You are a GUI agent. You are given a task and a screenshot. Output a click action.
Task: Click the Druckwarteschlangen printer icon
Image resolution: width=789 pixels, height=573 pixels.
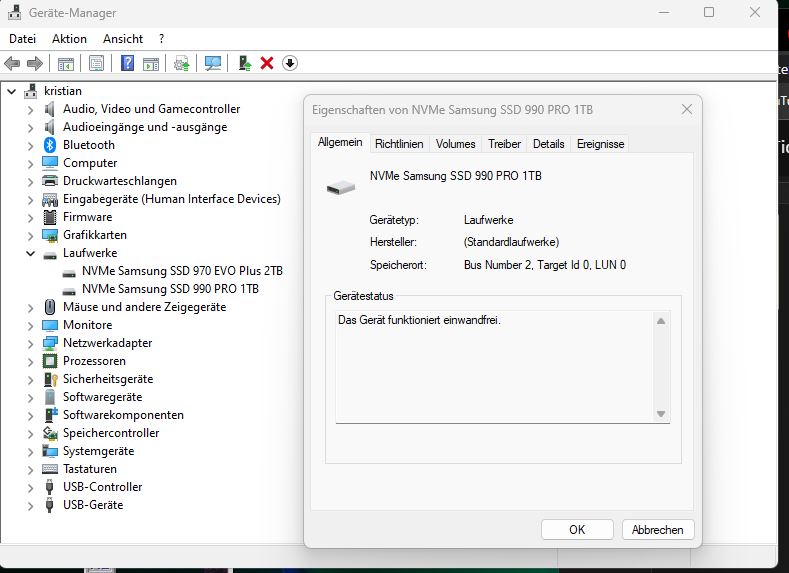pos(50,181)
